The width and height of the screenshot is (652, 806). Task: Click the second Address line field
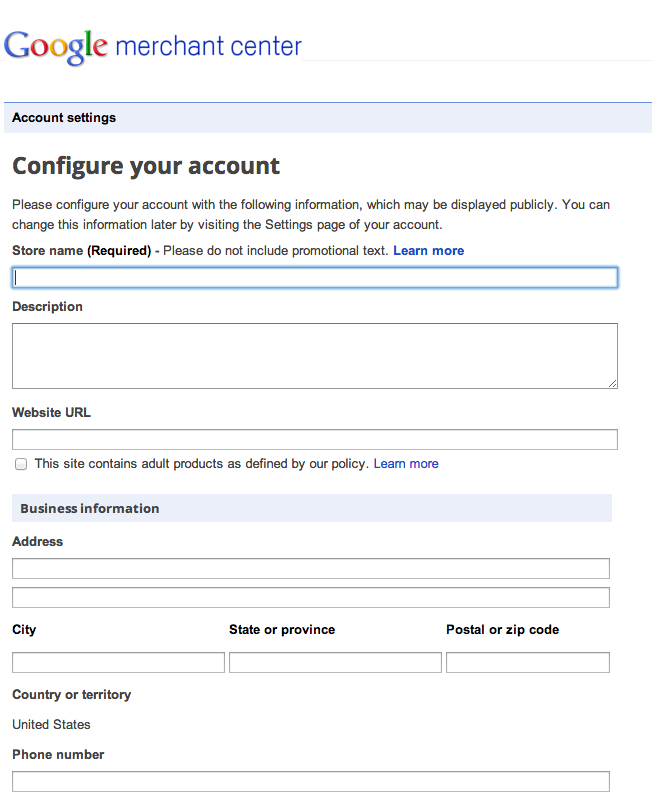pos(310,598)
